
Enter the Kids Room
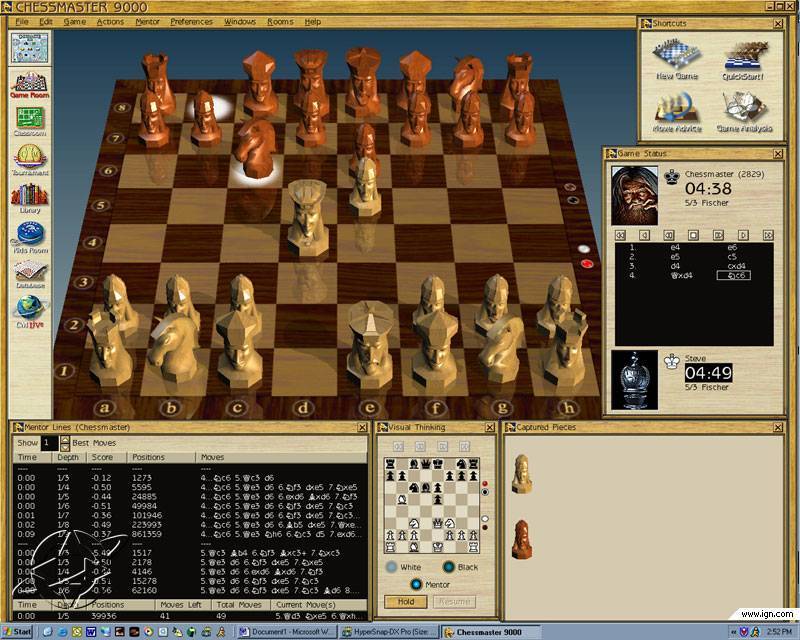[x=30, y=238]
